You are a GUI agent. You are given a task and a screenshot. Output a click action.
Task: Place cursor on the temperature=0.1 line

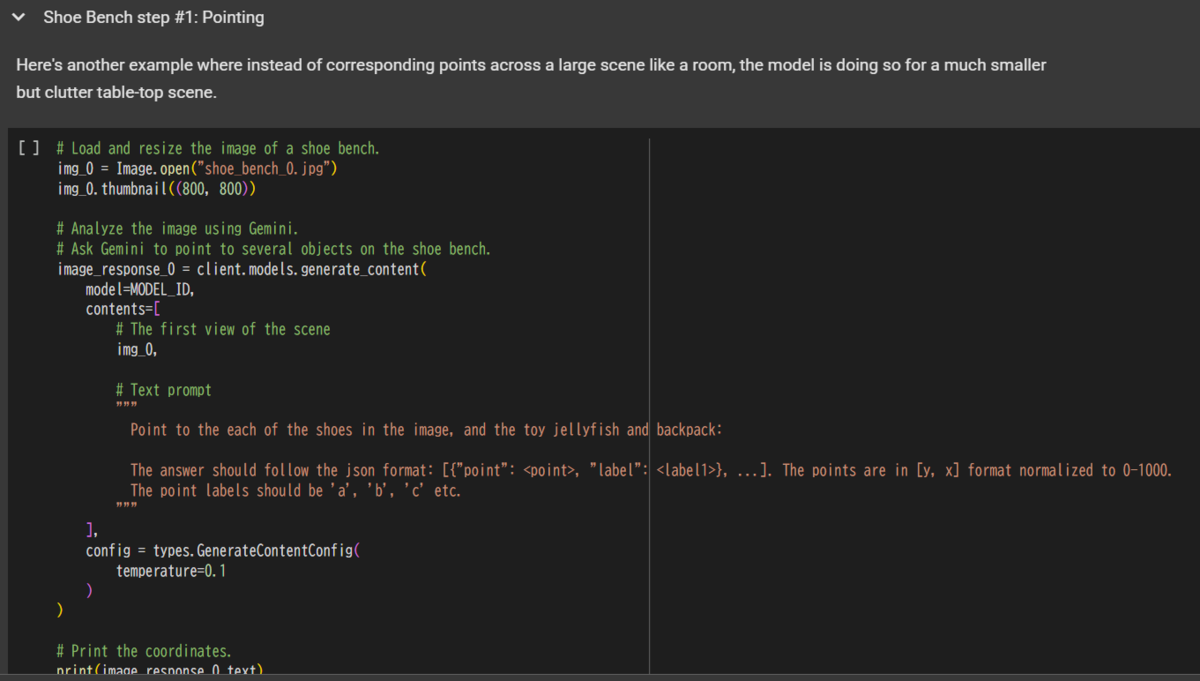point(171,571)
